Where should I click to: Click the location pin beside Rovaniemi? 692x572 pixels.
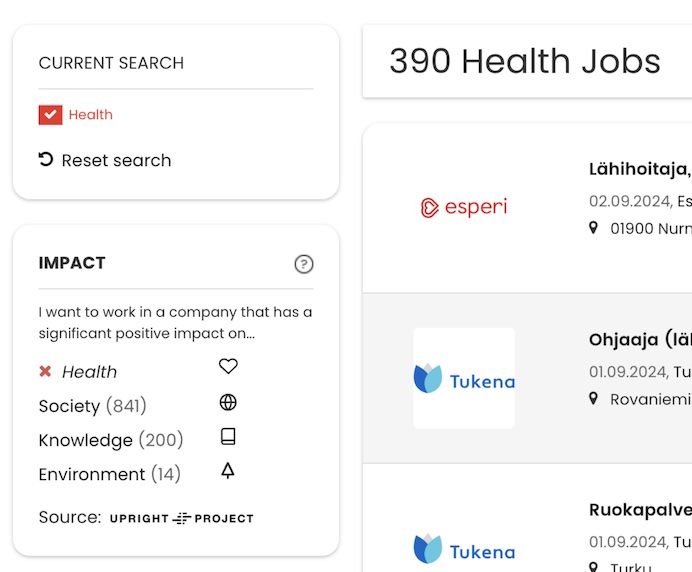[x=595, y=399]
